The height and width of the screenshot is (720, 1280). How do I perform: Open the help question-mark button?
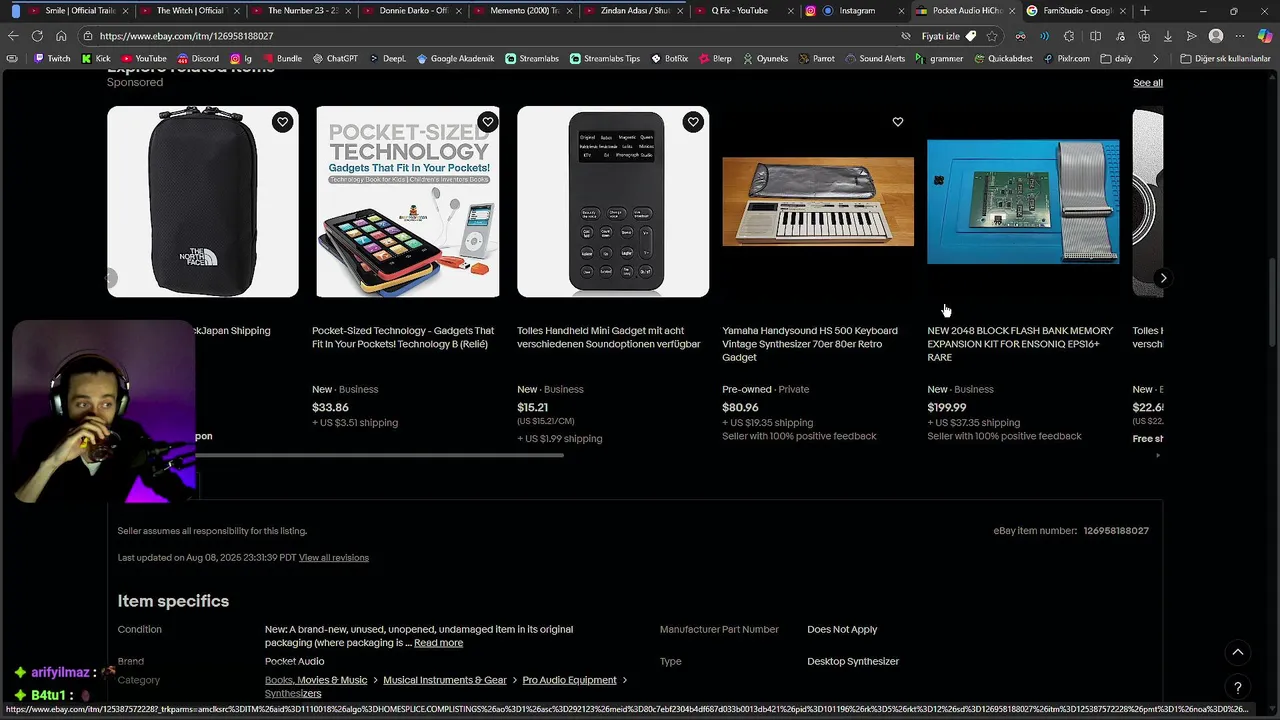(1237, 687)
